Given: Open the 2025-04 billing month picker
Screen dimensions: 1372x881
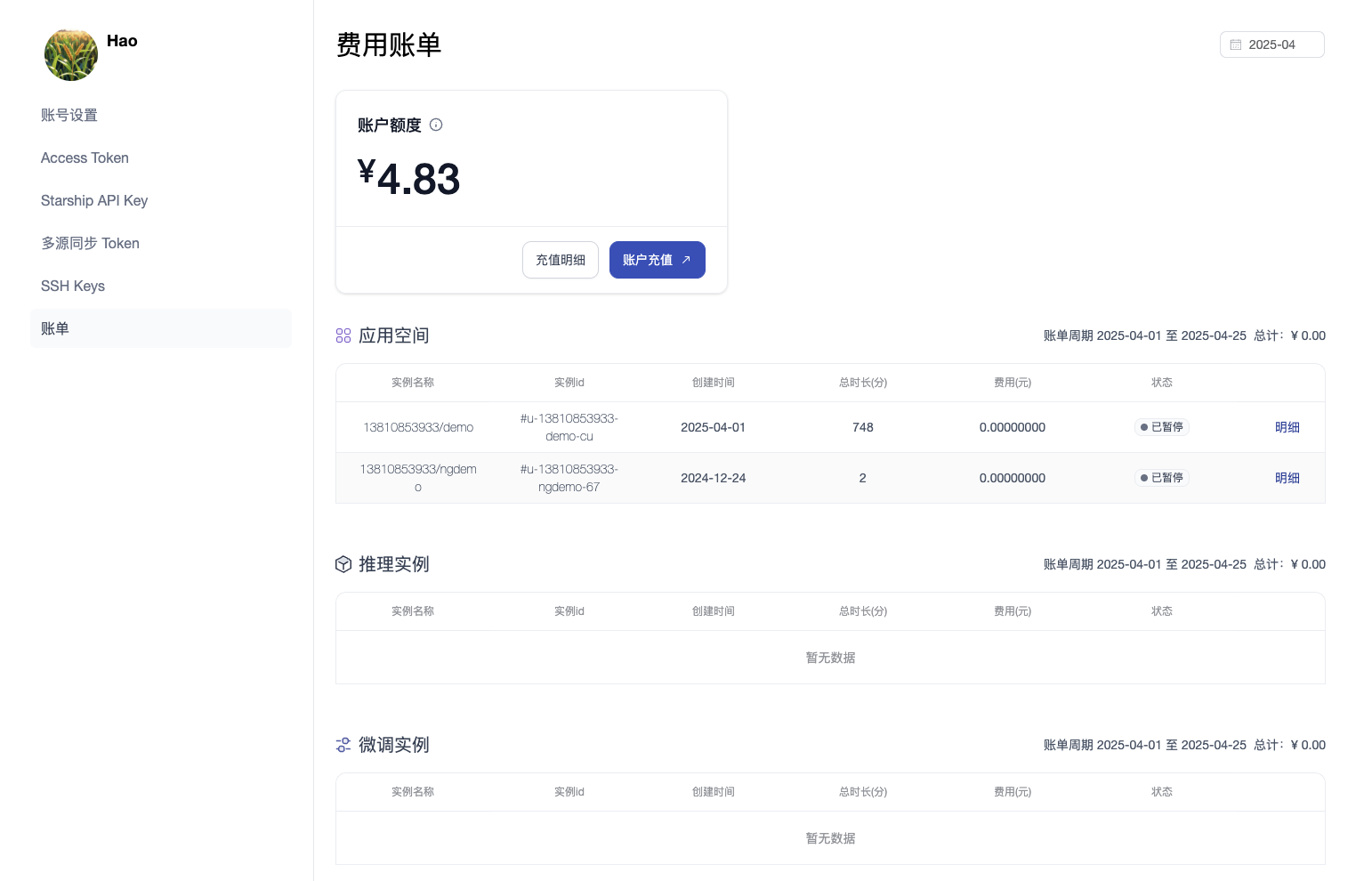Looking at the screenshot, I should point(1271,44).
